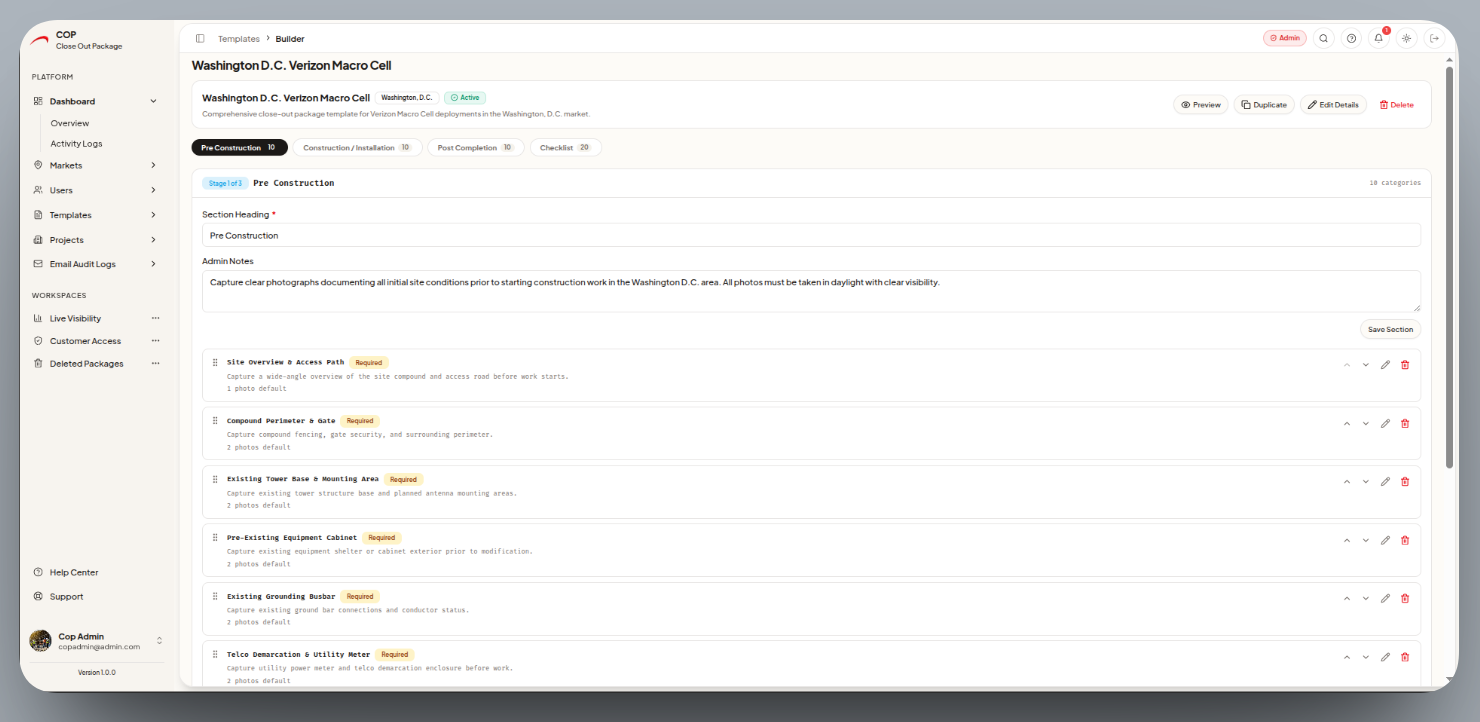Edit the Pre-Existing Equipment Cabinet category

1385,540
